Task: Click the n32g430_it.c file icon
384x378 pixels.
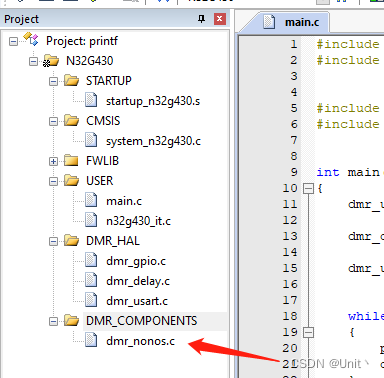Action: [x=91, y=220]
